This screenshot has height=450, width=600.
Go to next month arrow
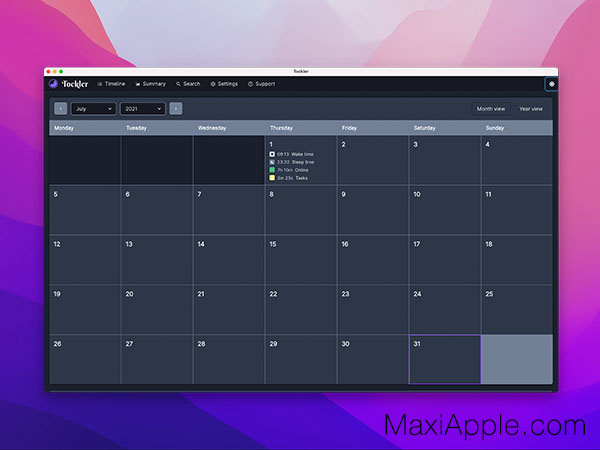pos(176,109)
